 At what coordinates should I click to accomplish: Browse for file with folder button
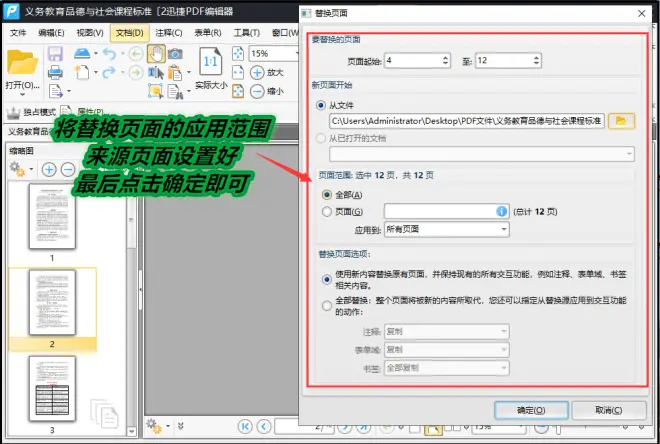pos(621,121)
